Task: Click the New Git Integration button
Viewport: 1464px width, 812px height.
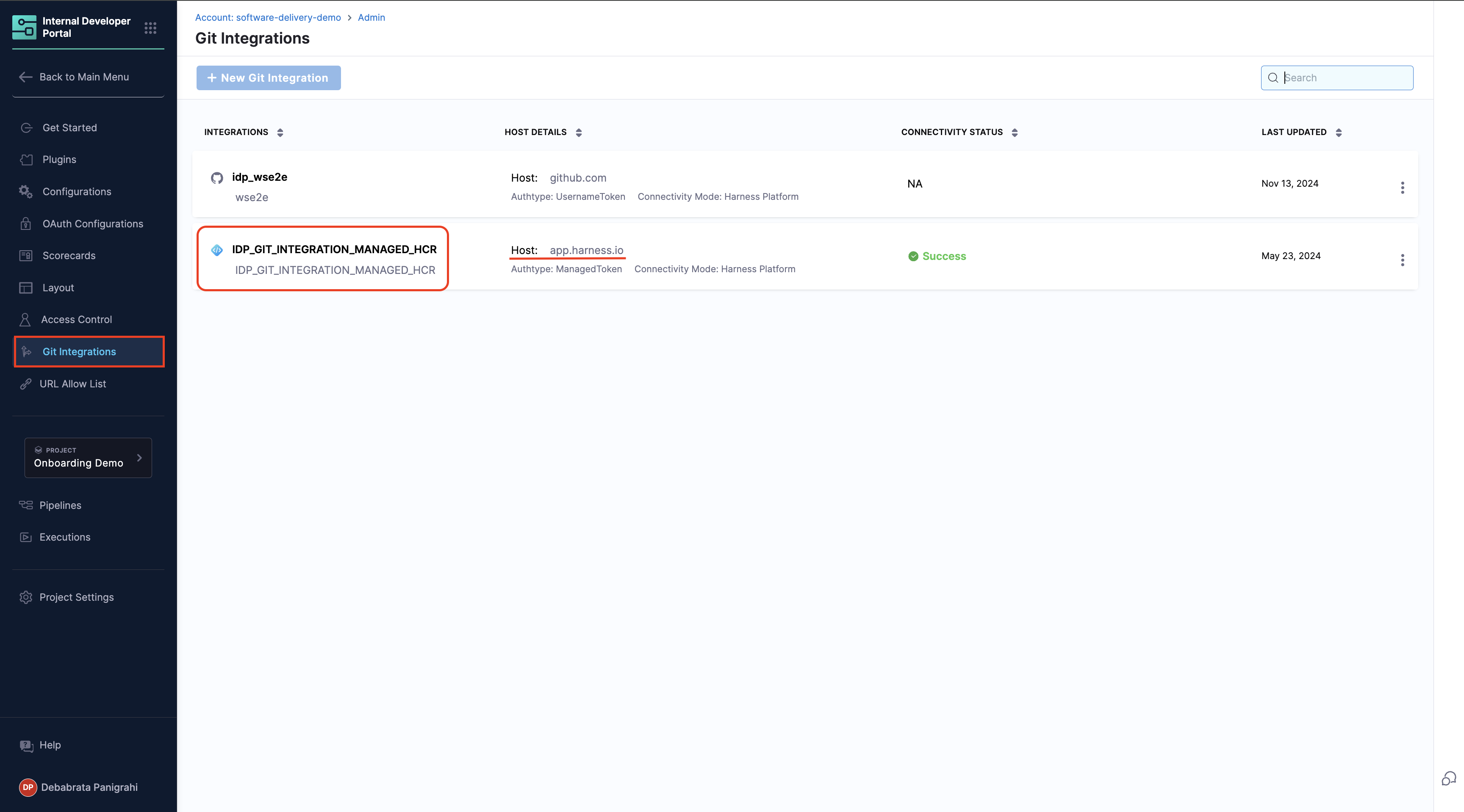Action: coord(268,78)
